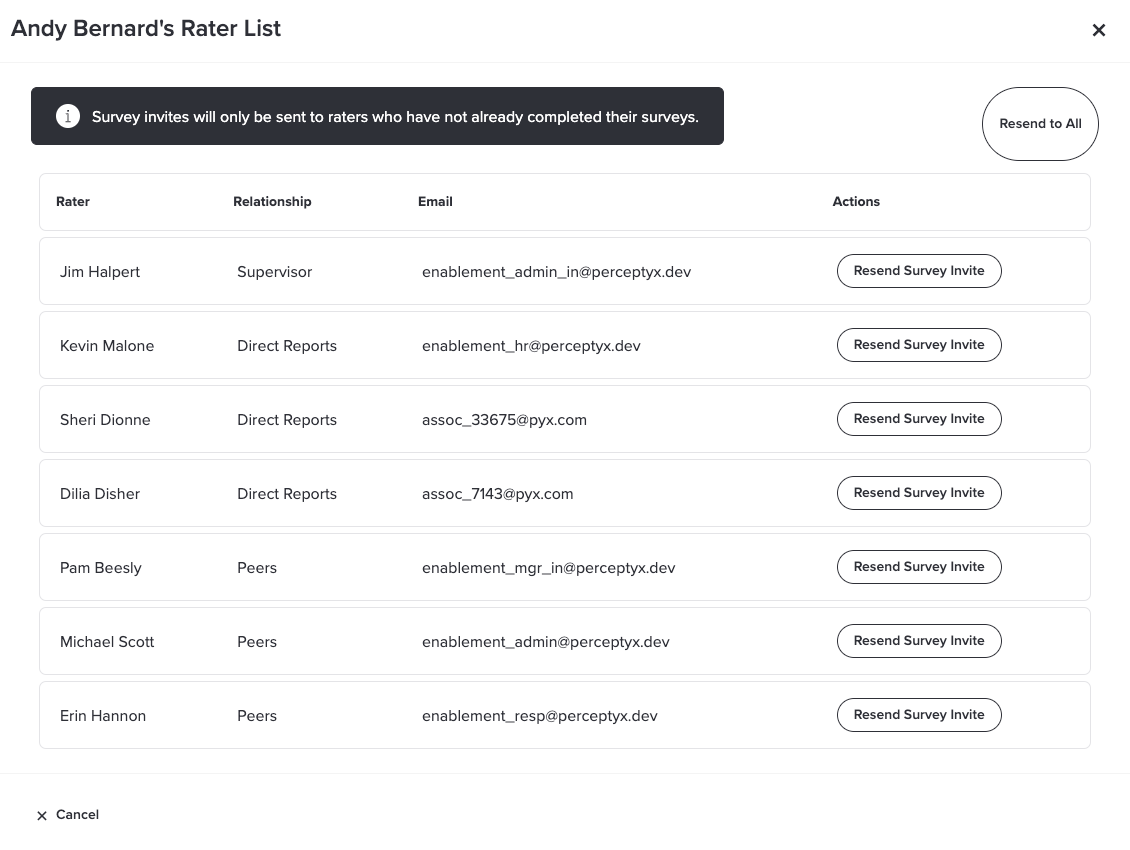Screen dimensions: 1130x850
Task: Select the Dilia Disher rater name
Action: pos(99,494)
